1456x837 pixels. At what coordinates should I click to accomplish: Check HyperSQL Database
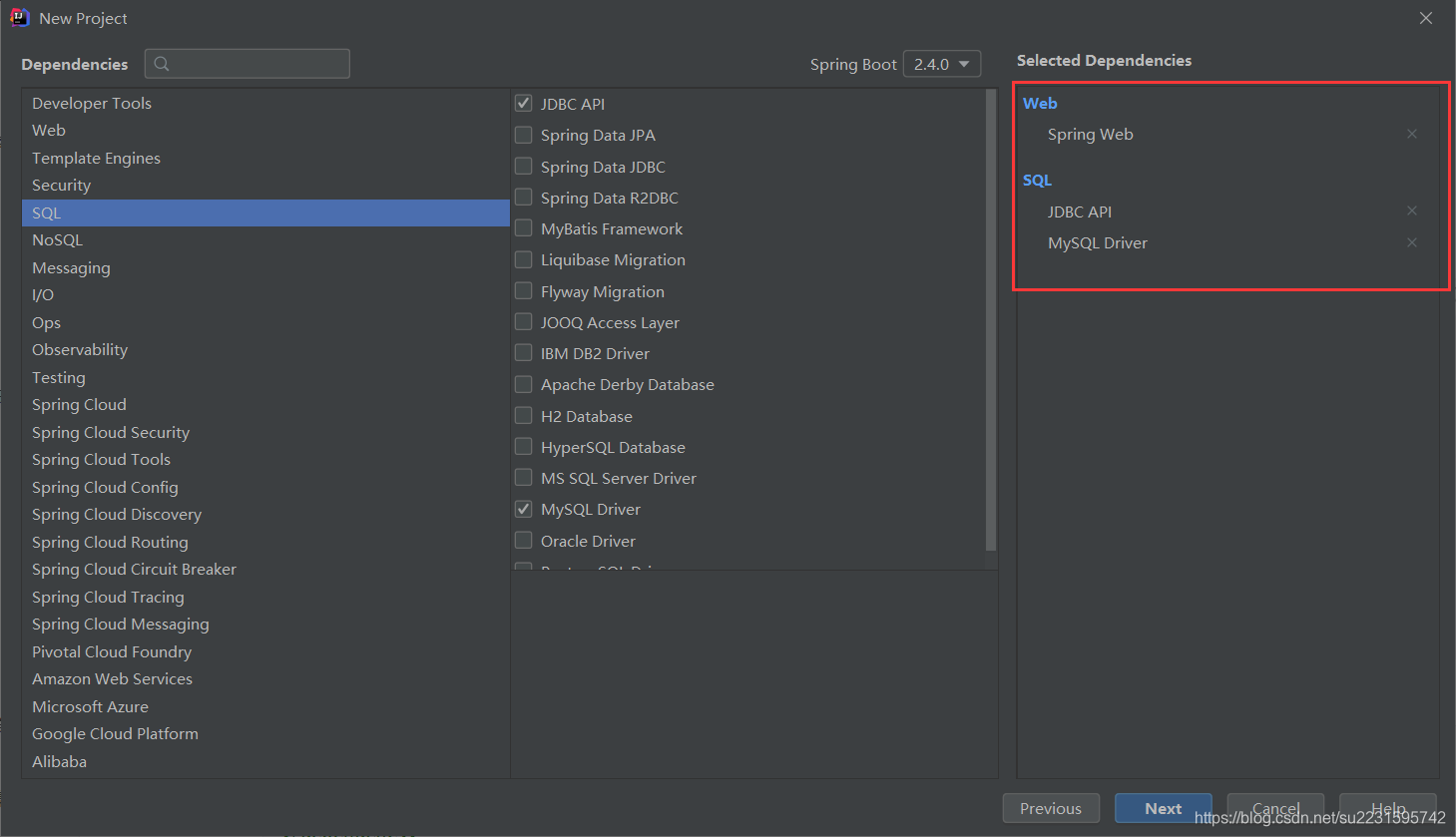(523, 446)
